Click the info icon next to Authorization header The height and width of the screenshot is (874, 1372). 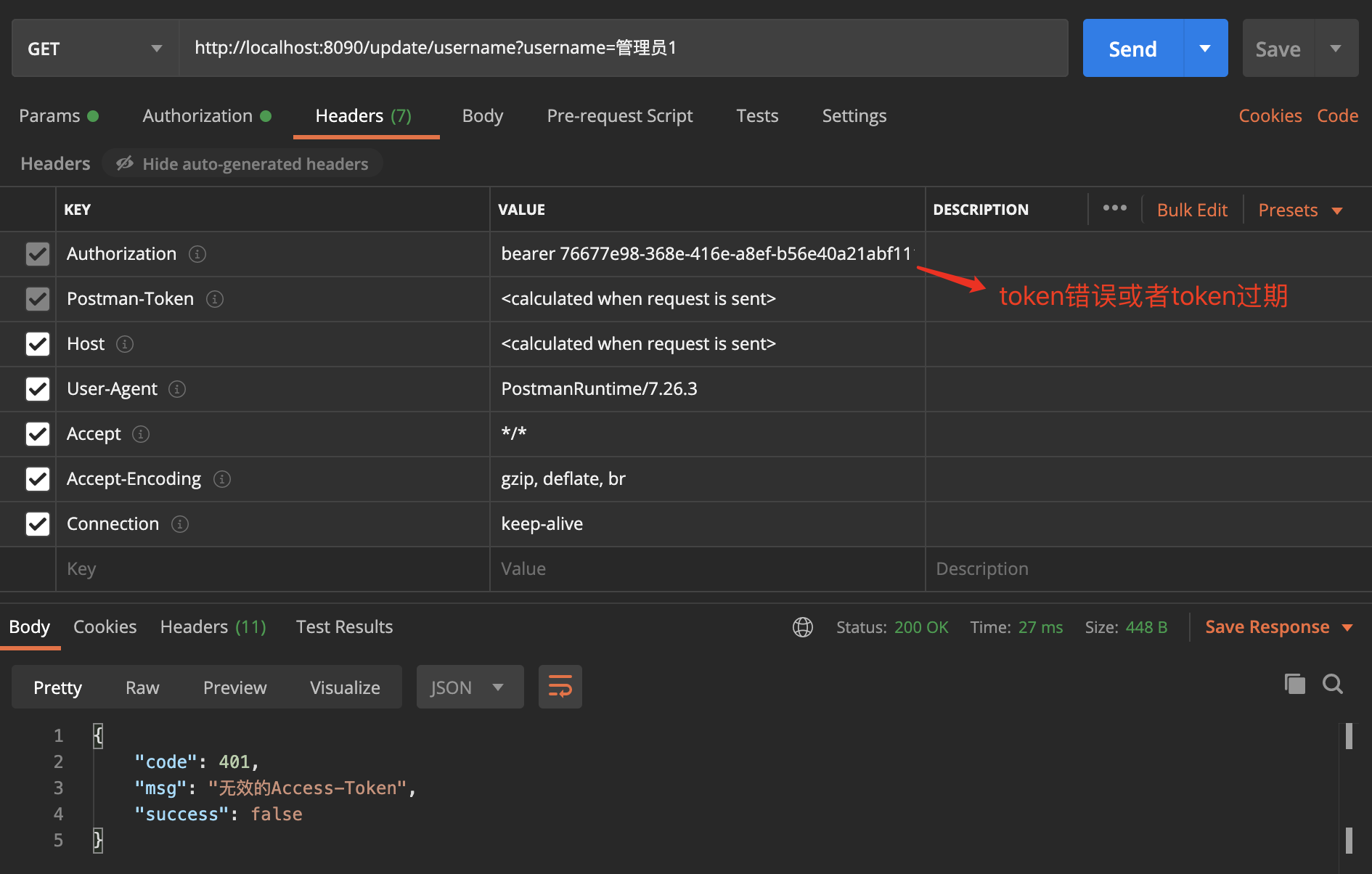[x=197, y=254]
